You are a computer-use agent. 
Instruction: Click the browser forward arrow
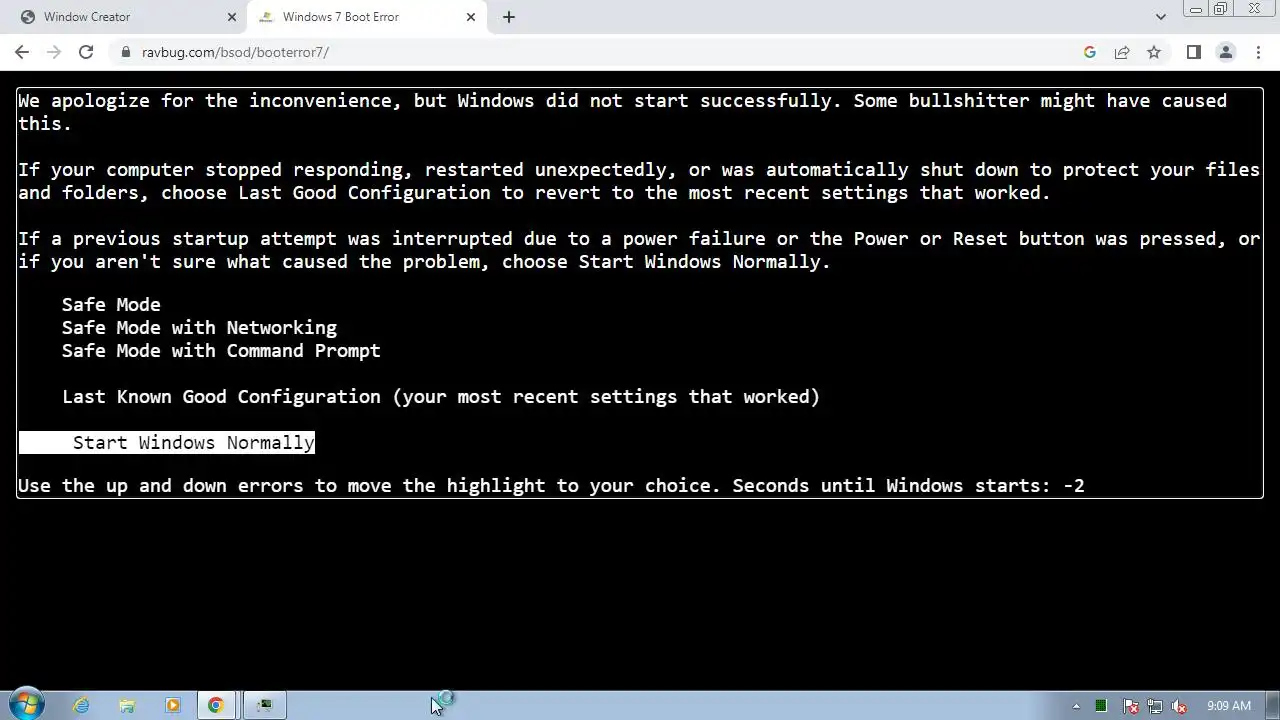click(x=54, y=52)
